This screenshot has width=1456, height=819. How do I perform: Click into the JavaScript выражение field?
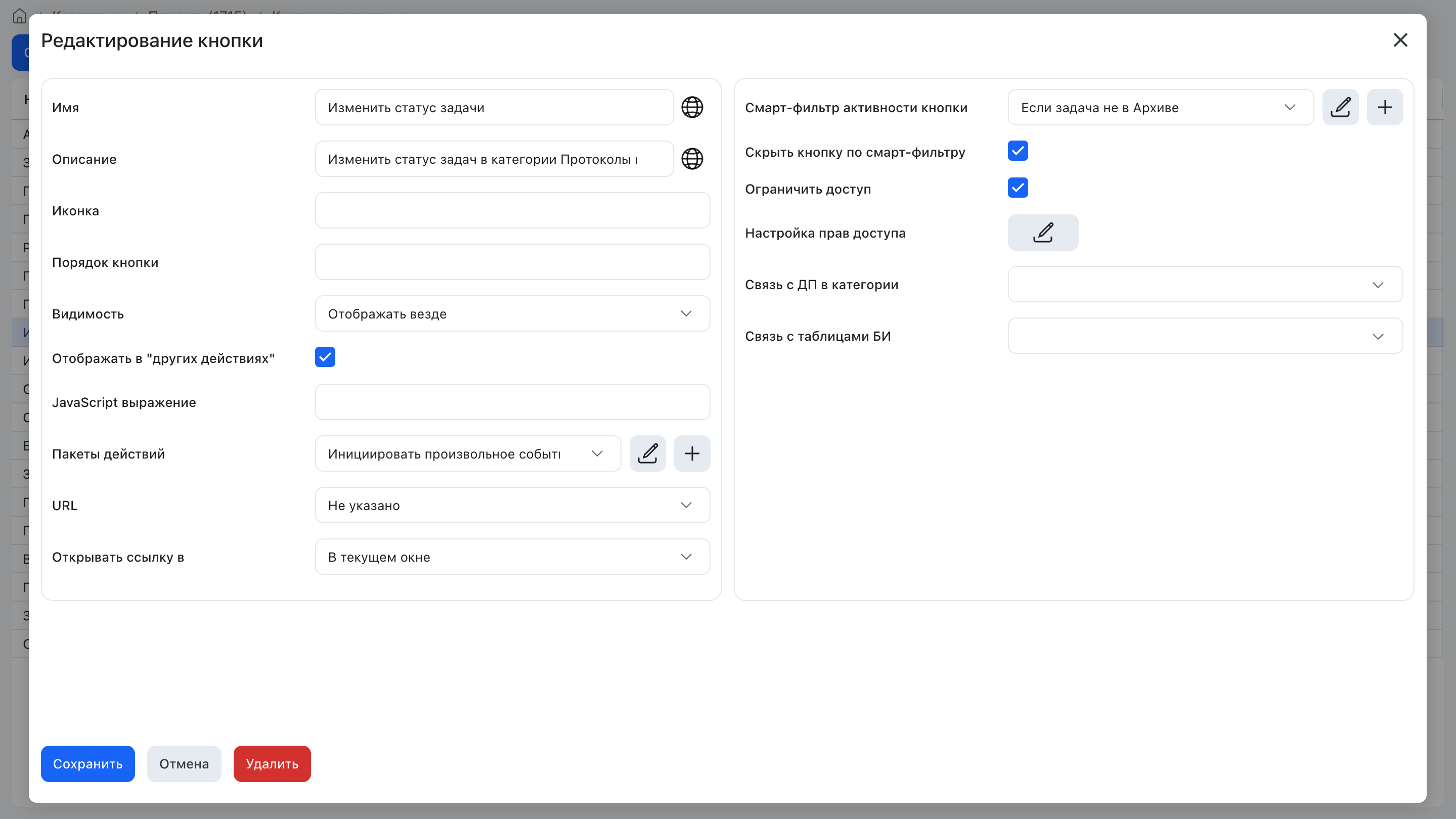coord(512,402)
